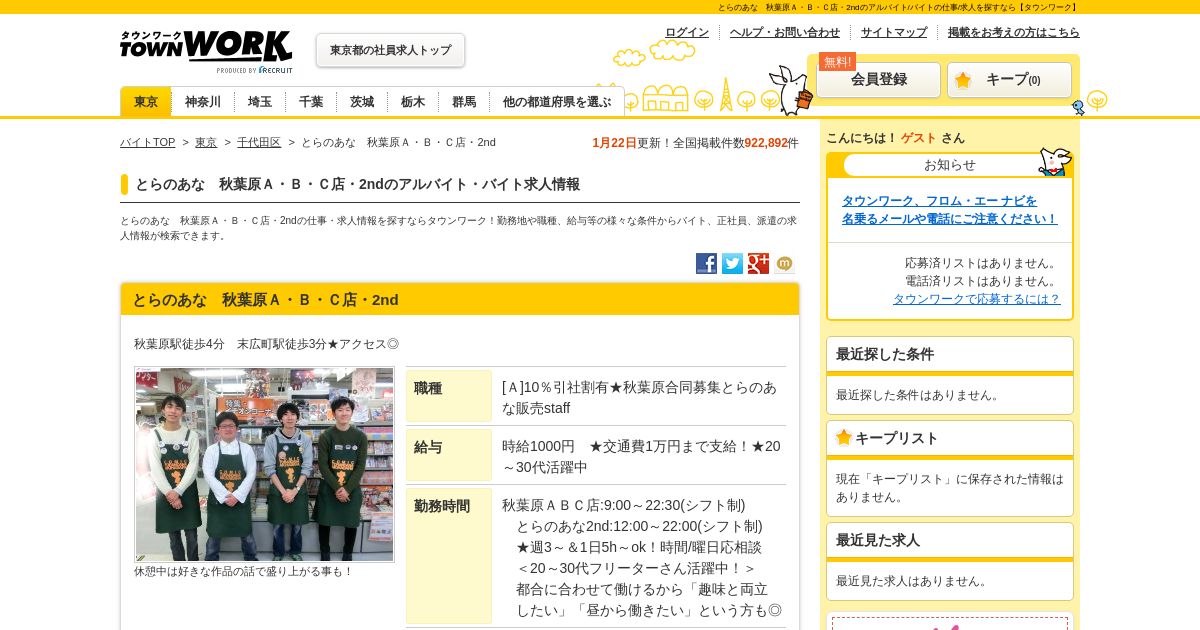Screen dimensions: 1200x630
Task: Open サイトマップ link
Action: tap(894, 32)
